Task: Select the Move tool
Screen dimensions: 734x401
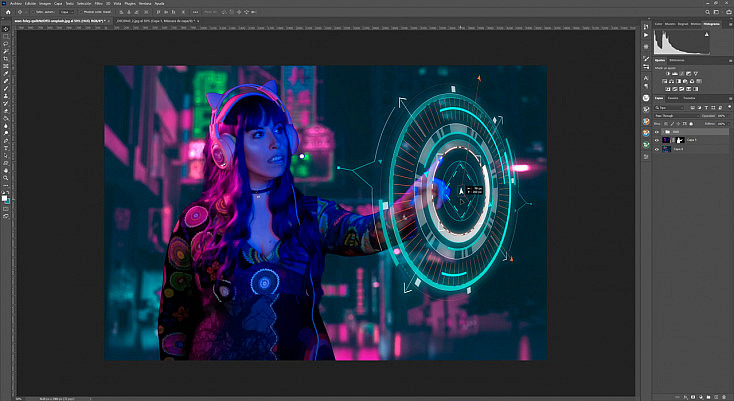Action: (6, 29)
